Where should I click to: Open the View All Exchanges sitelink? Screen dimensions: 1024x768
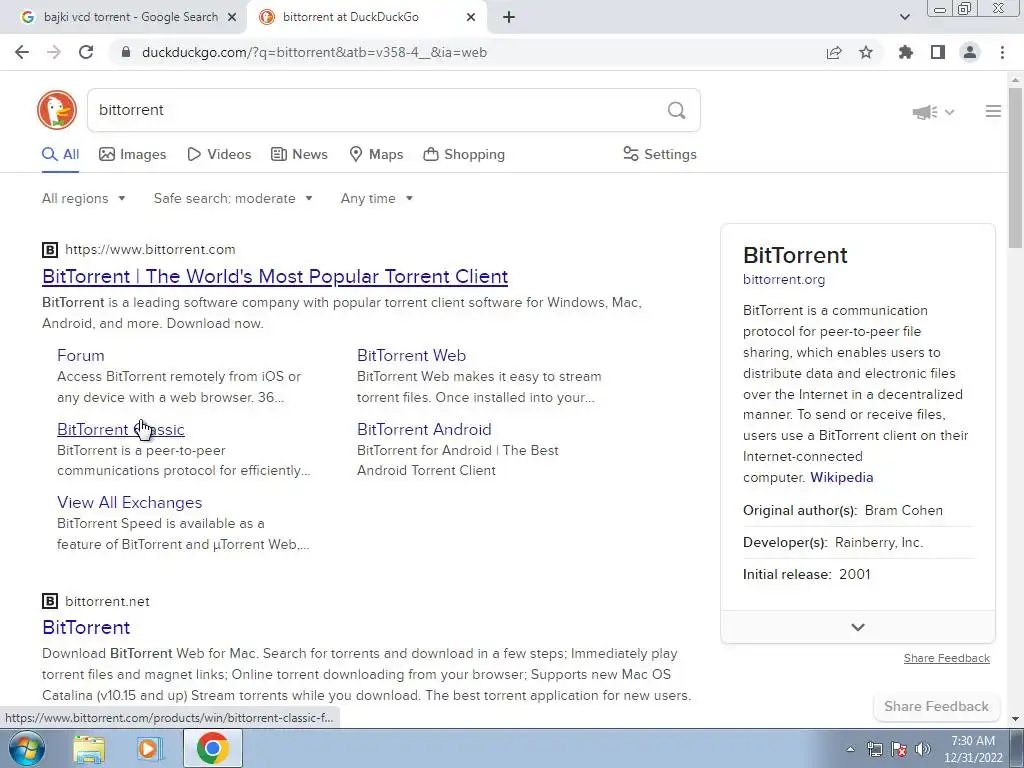(x=129, y=503)
